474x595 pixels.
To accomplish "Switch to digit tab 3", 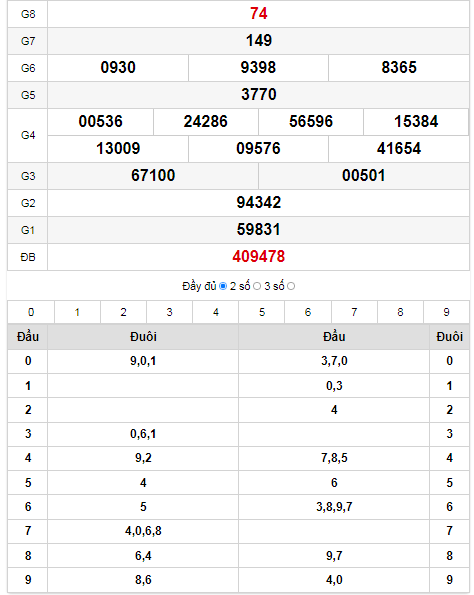I will click(170, 312).
